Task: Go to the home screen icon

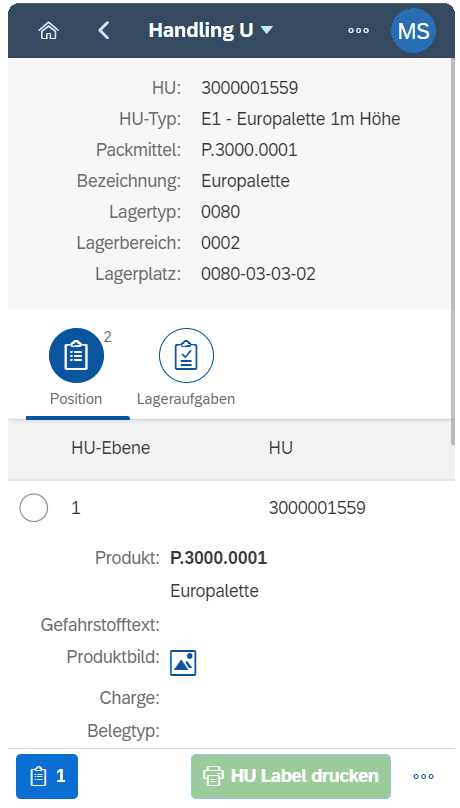Action: coord(48,30)
